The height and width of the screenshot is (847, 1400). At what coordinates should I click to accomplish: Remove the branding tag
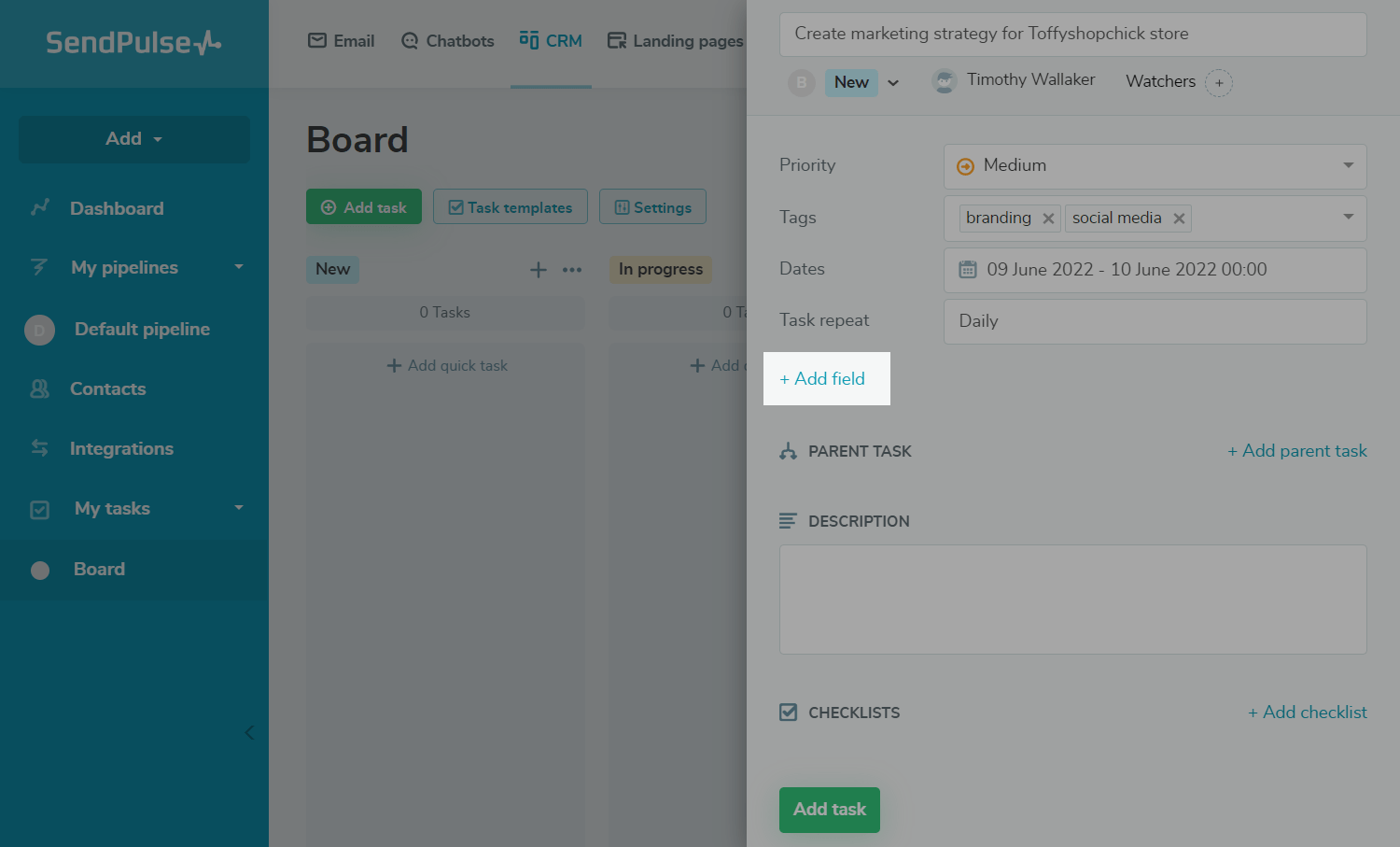click(x=1048, y=219)
